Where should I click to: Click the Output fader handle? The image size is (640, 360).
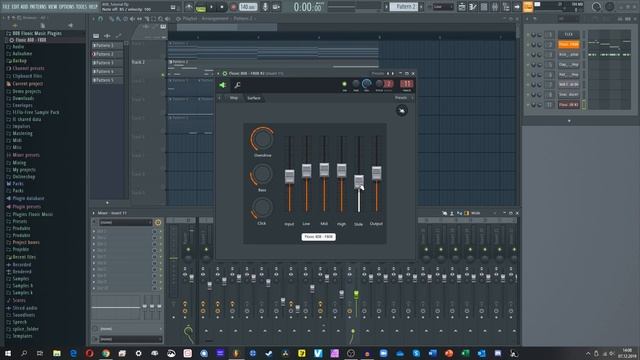376,173
